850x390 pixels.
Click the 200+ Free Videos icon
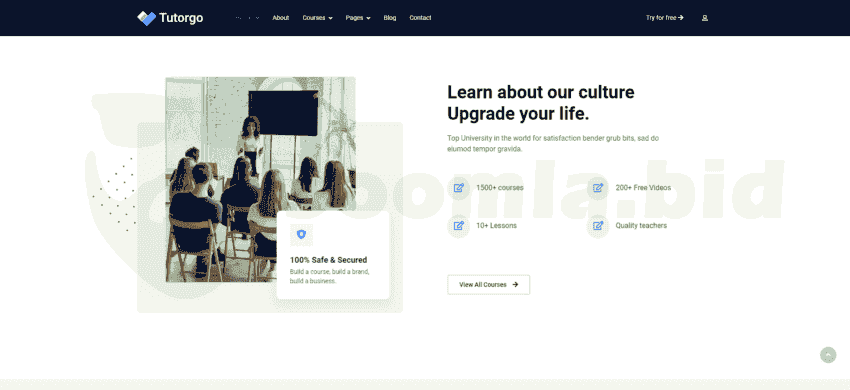tap(598, 188)
